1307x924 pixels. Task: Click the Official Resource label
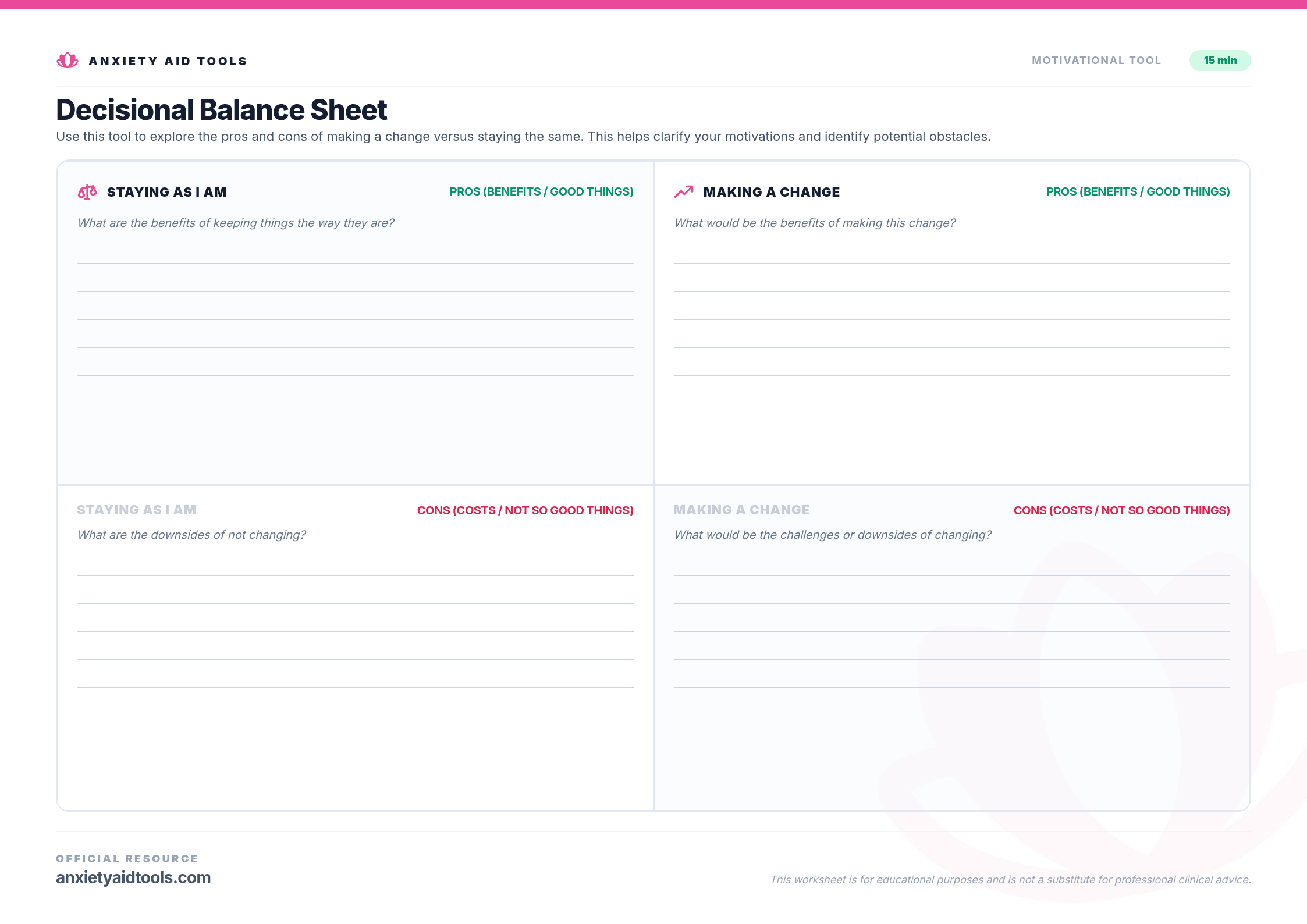tap(126, 858)
